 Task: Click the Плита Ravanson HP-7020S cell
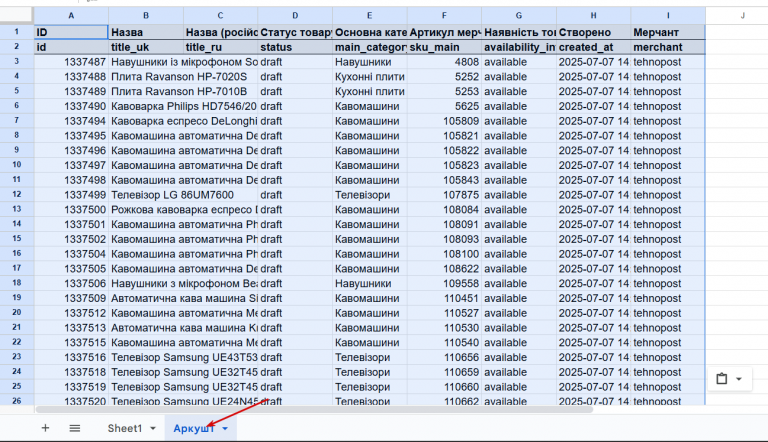tap(146, 77)
